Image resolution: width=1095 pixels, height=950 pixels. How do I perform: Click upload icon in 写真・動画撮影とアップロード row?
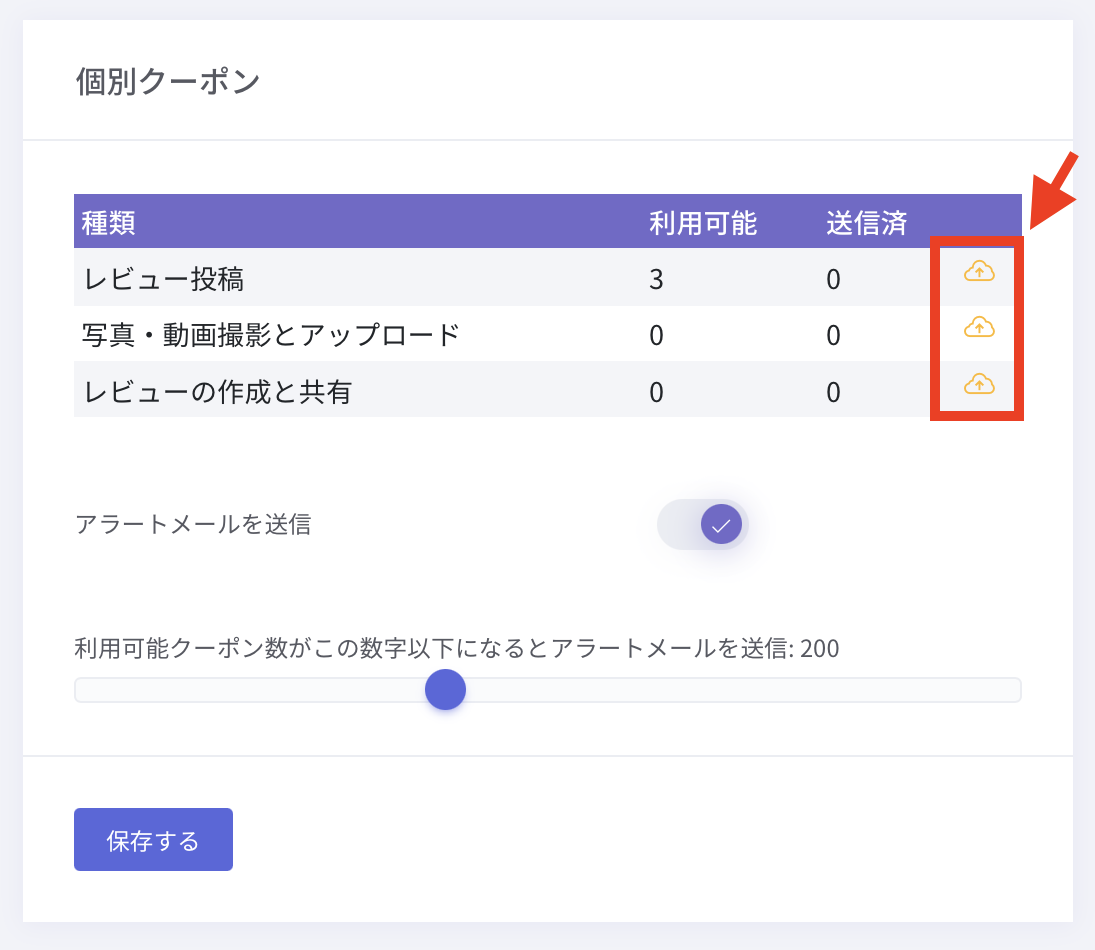pyautogui.click(x=979, y=327)
